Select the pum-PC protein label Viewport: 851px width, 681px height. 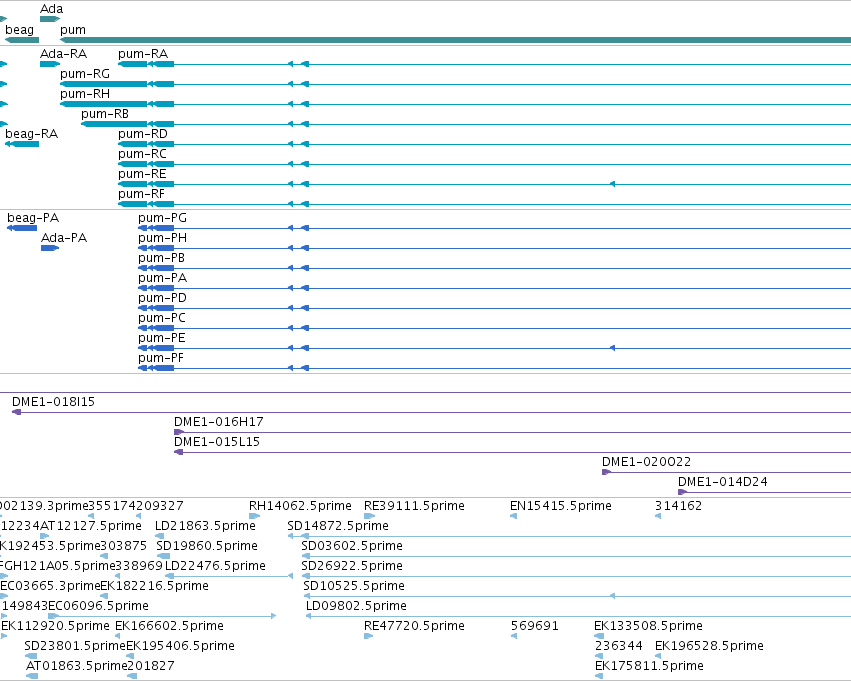[162, 319]
